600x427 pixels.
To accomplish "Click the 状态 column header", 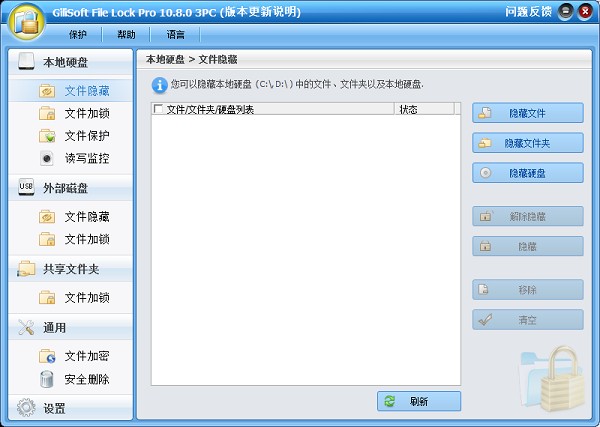I will 408,109.
